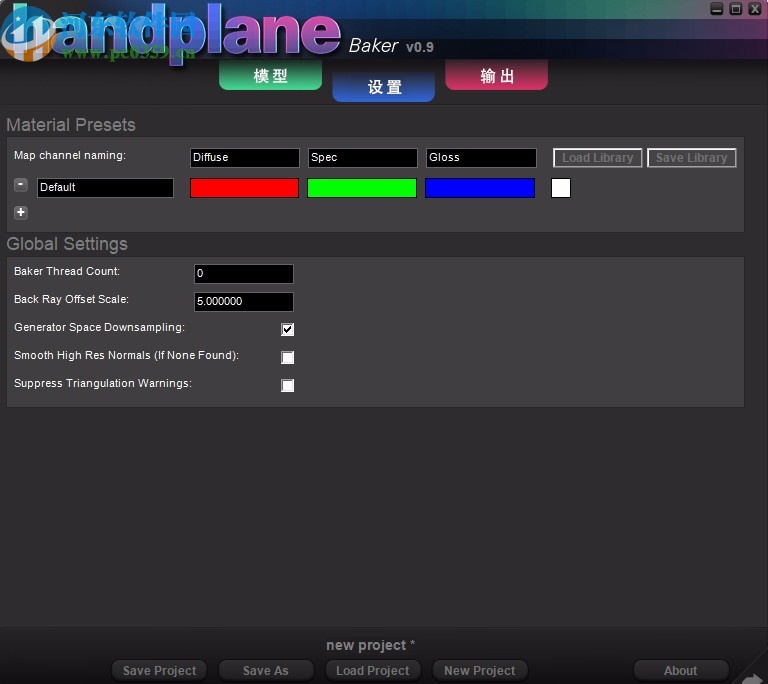Minimize the handplane Baker window

pyautogui.click(x=717, y=9)
